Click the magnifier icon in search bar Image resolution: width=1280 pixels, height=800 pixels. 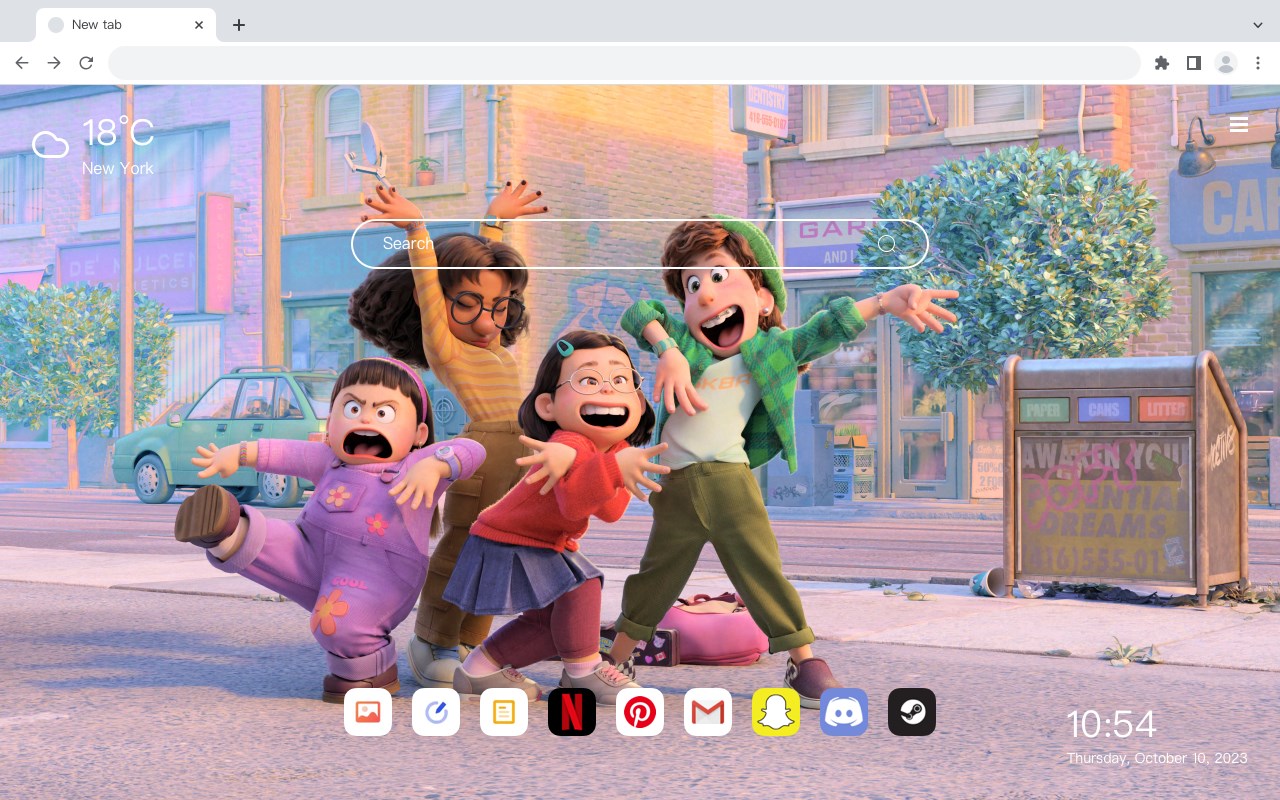click(887, 244)
